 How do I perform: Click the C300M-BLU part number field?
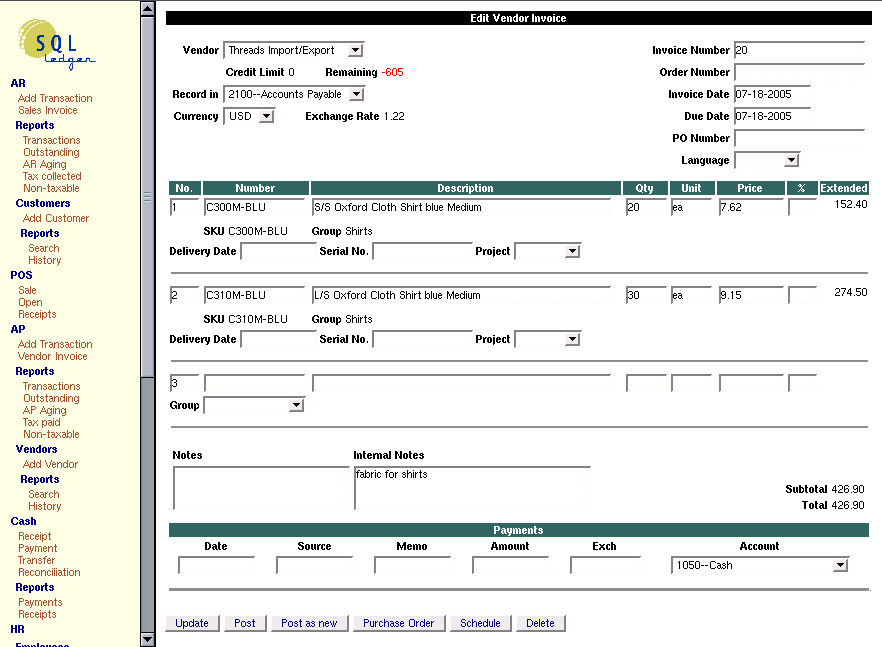coord(254,207)
